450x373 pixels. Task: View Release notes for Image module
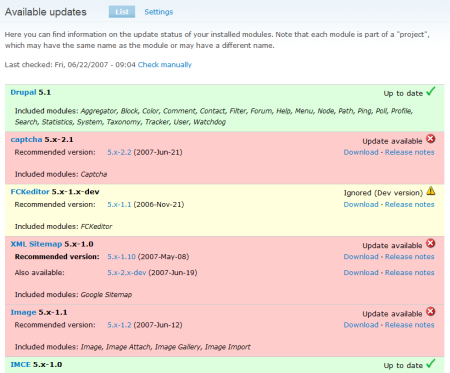[x=410, y=325]
